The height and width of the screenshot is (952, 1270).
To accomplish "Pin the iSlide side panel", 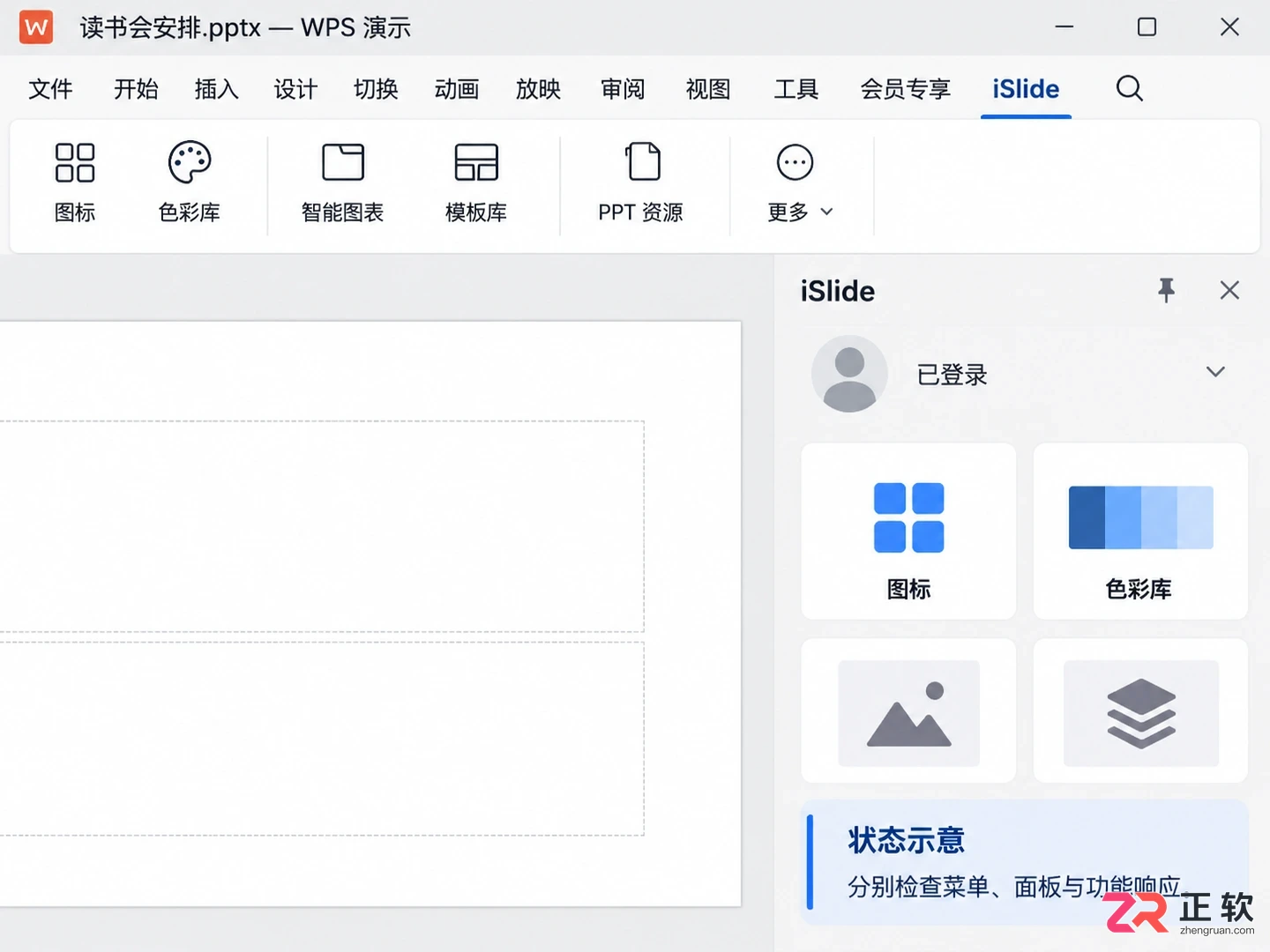I will point(1167,290).
